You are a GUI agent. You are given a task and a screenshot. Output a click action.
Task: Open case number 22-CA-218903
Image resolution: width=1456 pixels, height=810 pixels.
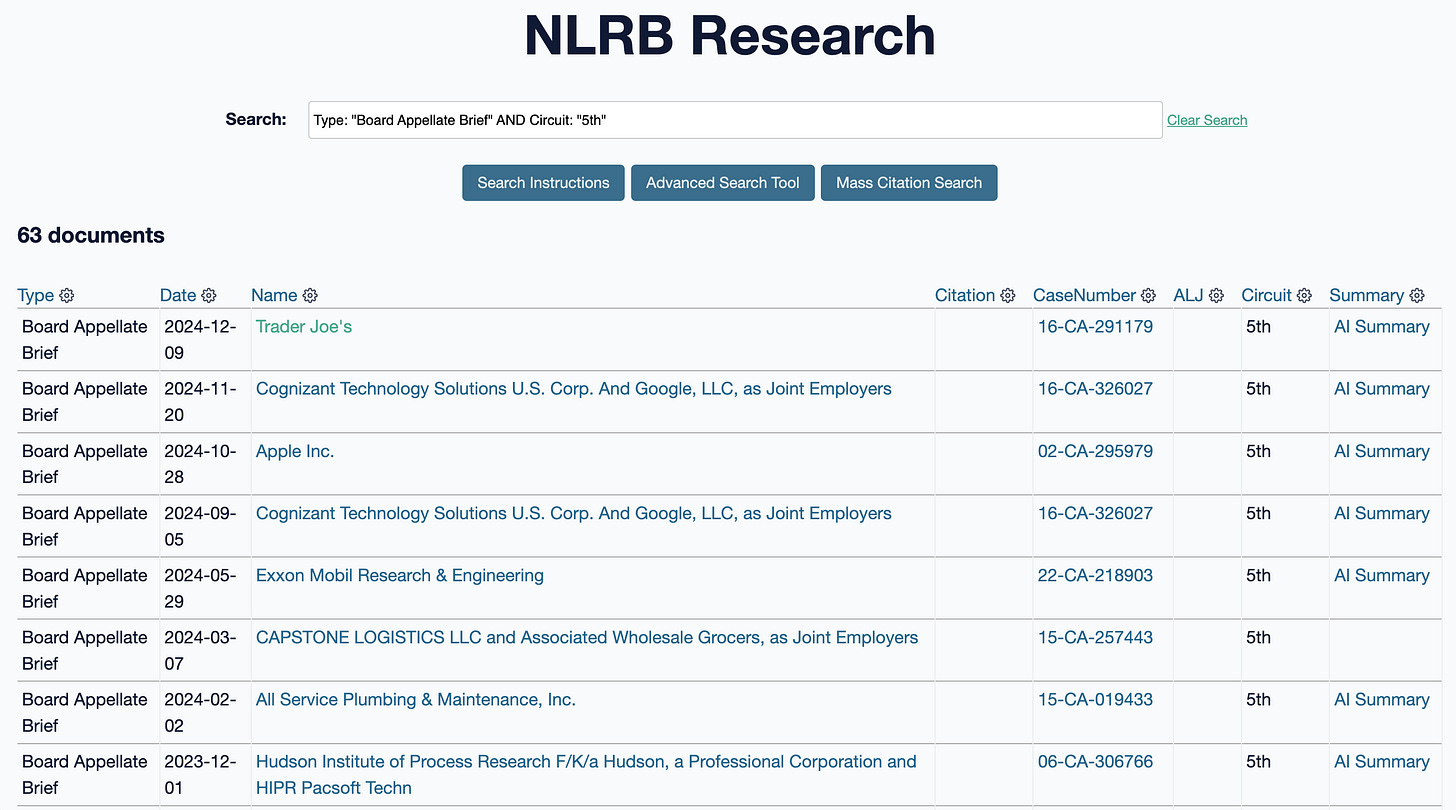tap(1095, 575)
